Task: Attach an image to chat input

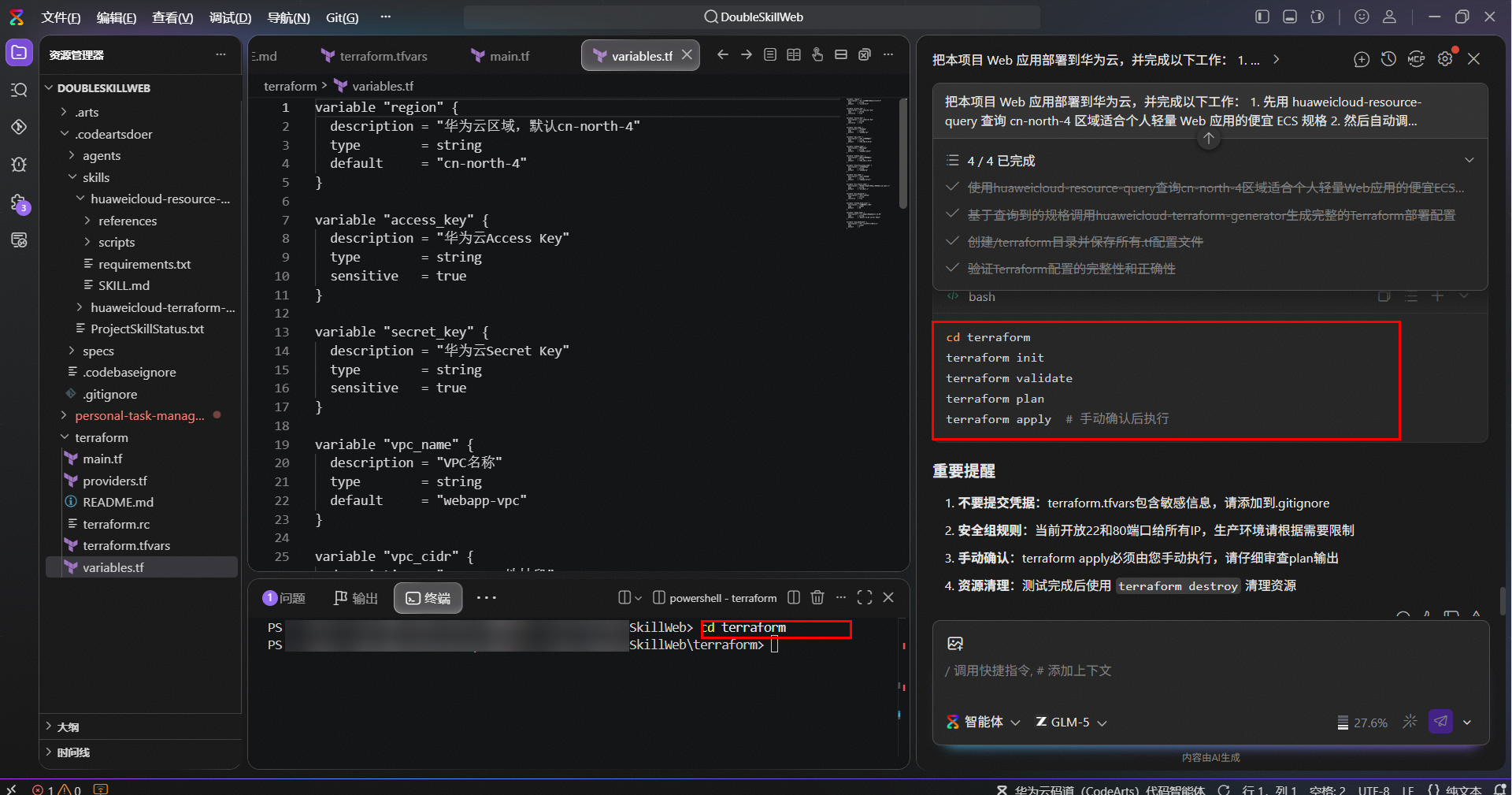Action: [955, 643]
